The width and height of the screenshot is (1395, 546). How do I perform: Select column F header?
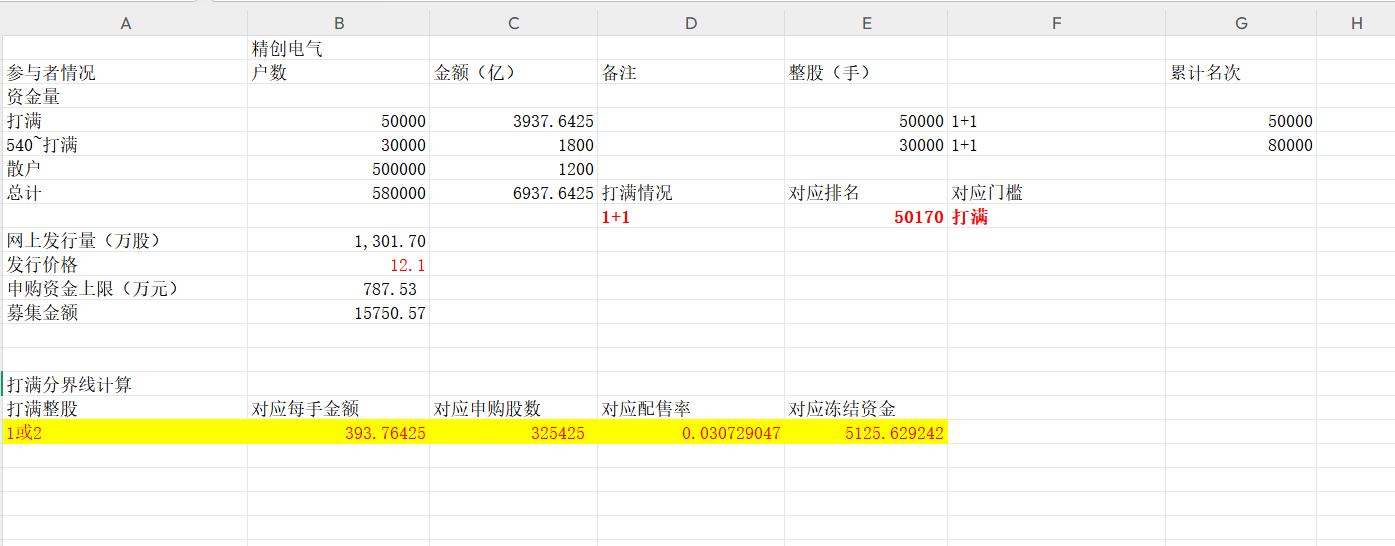[x=1056, y=23]
